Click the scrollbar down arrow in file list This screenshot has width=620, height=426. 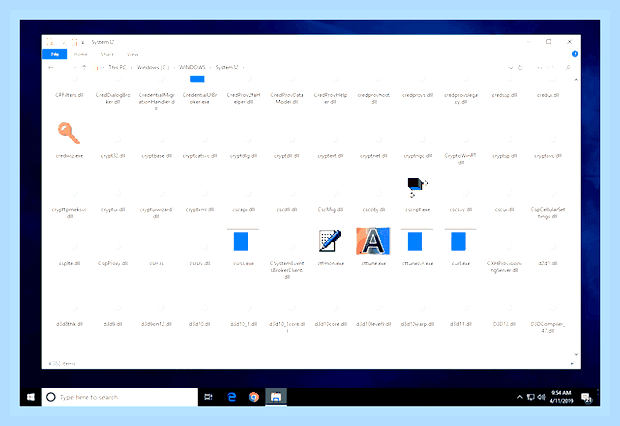coord(576,354)
